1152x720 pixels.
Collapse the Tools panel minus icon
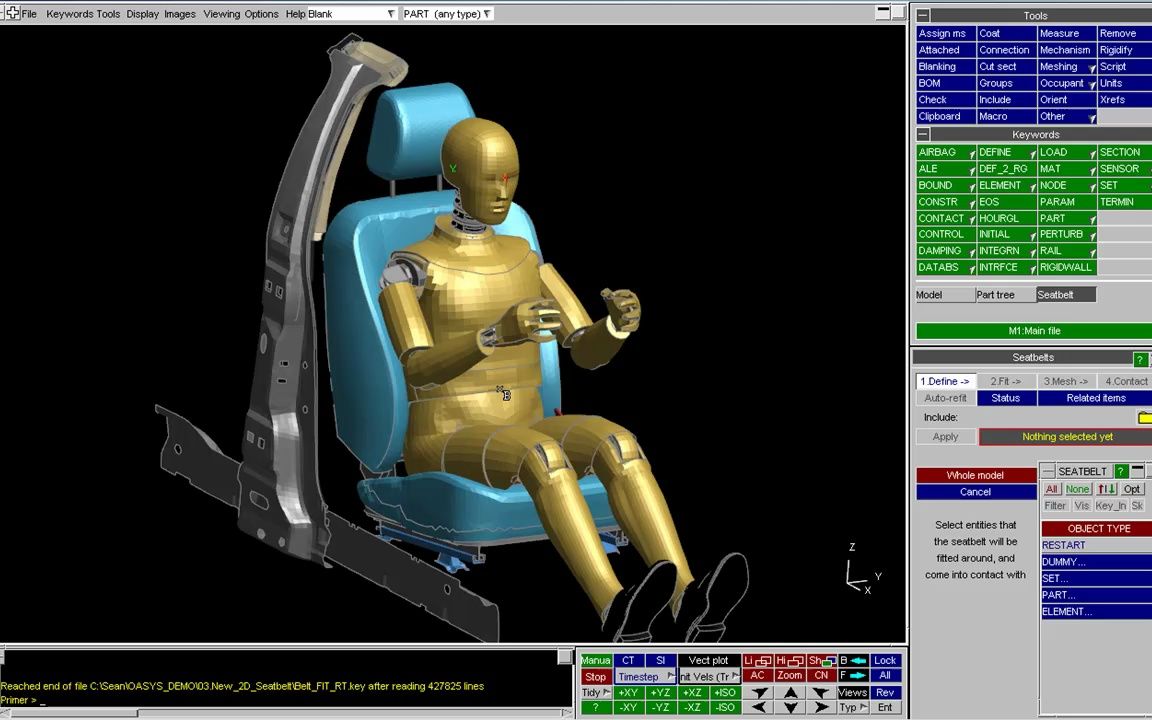(924, 15)
